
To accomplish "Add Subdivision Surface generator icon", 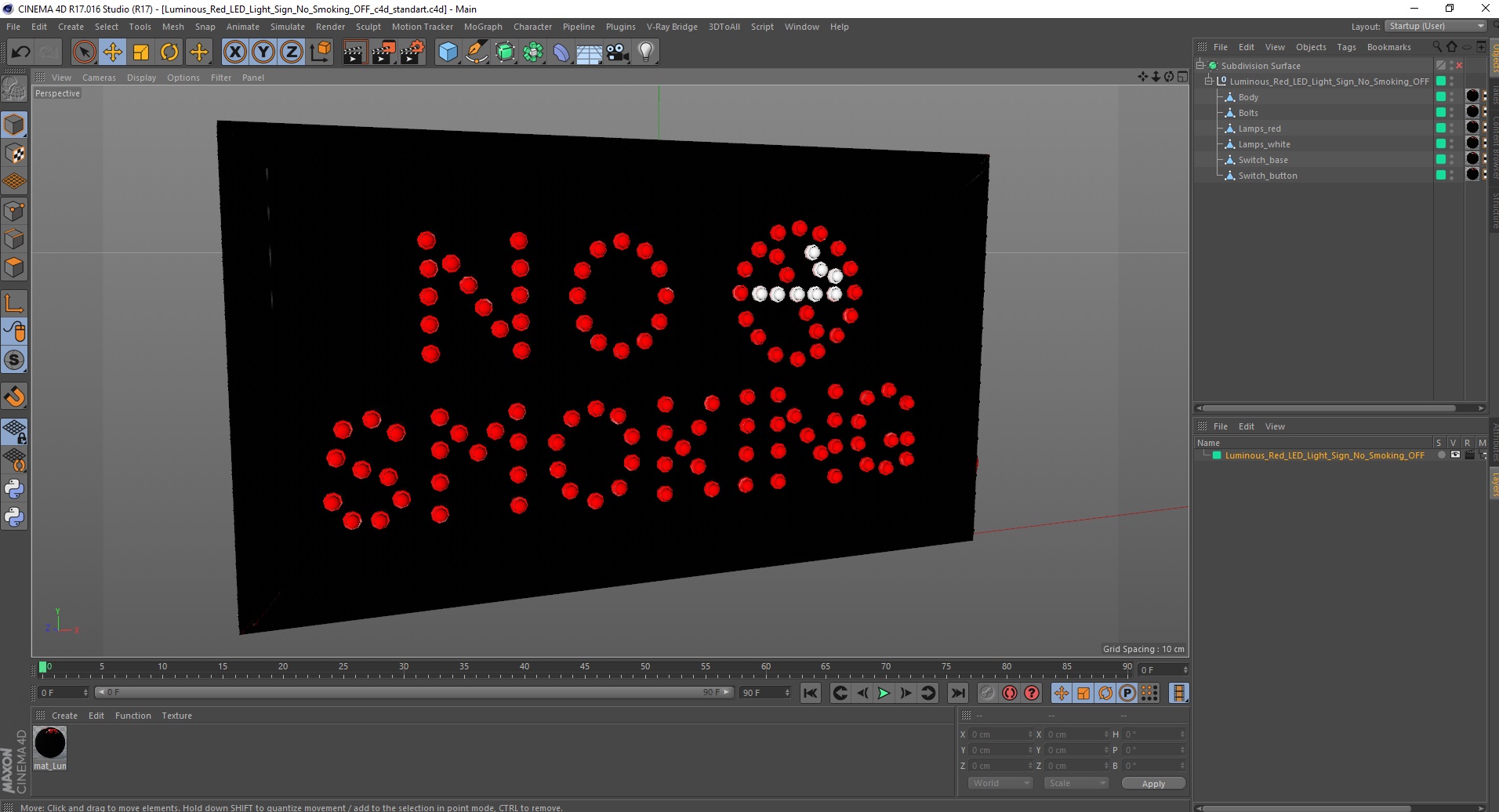I will coord(505,53).
